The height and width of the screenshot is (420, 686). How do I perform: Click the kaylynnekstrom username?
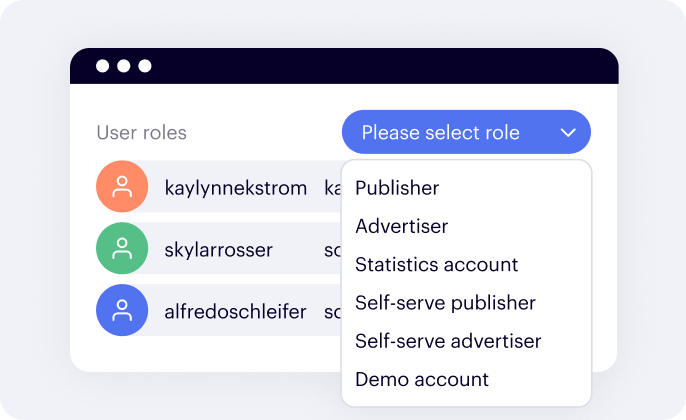pyautogui.click(x=235, y=187)
